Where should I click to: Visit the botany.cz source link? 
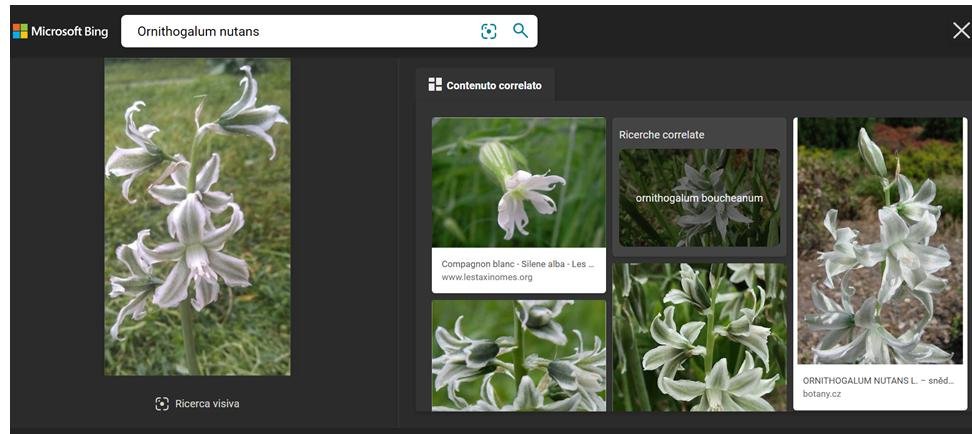[824, 394]
